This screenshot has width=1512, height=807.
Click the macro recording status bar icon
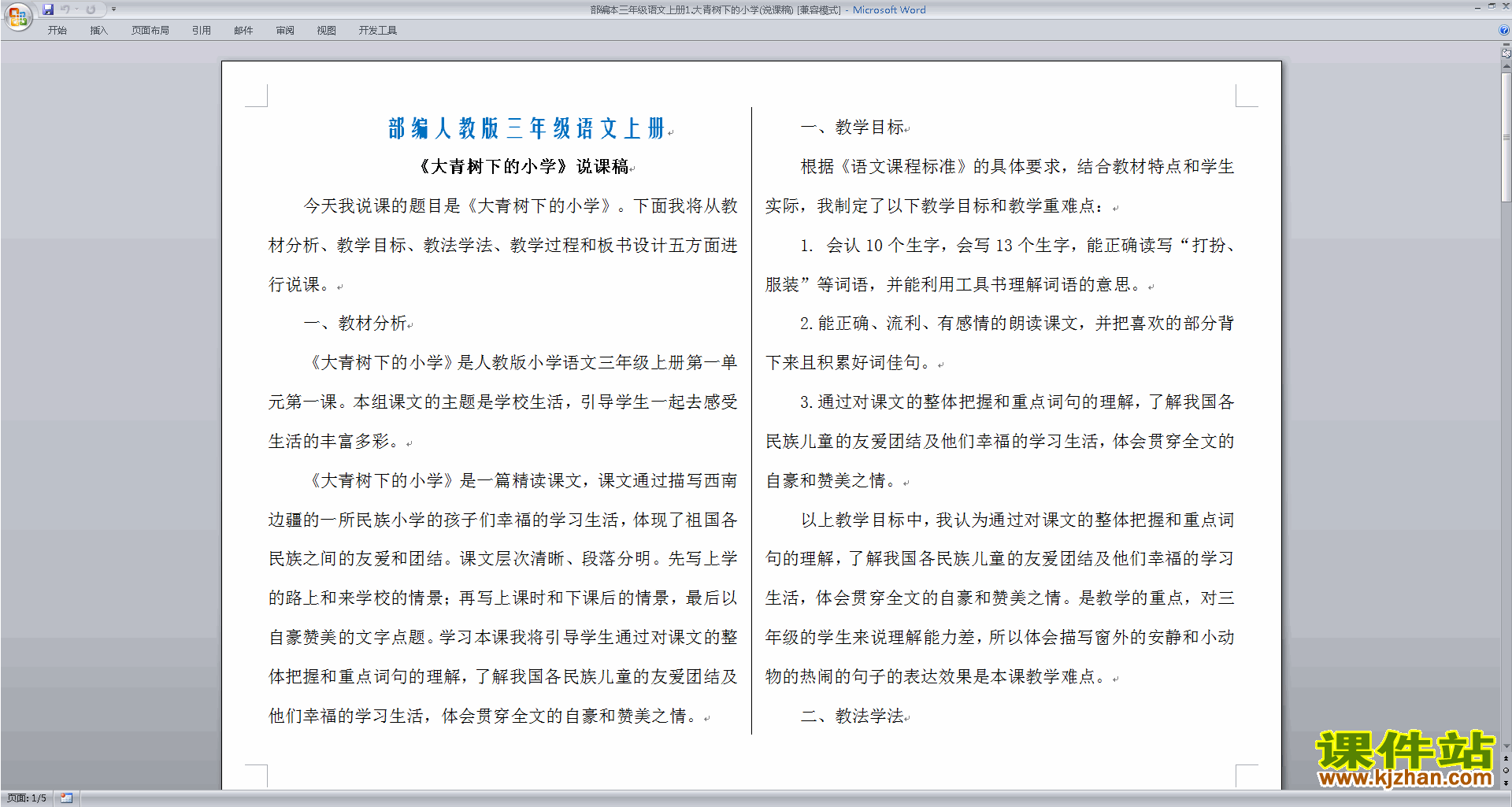66,798
